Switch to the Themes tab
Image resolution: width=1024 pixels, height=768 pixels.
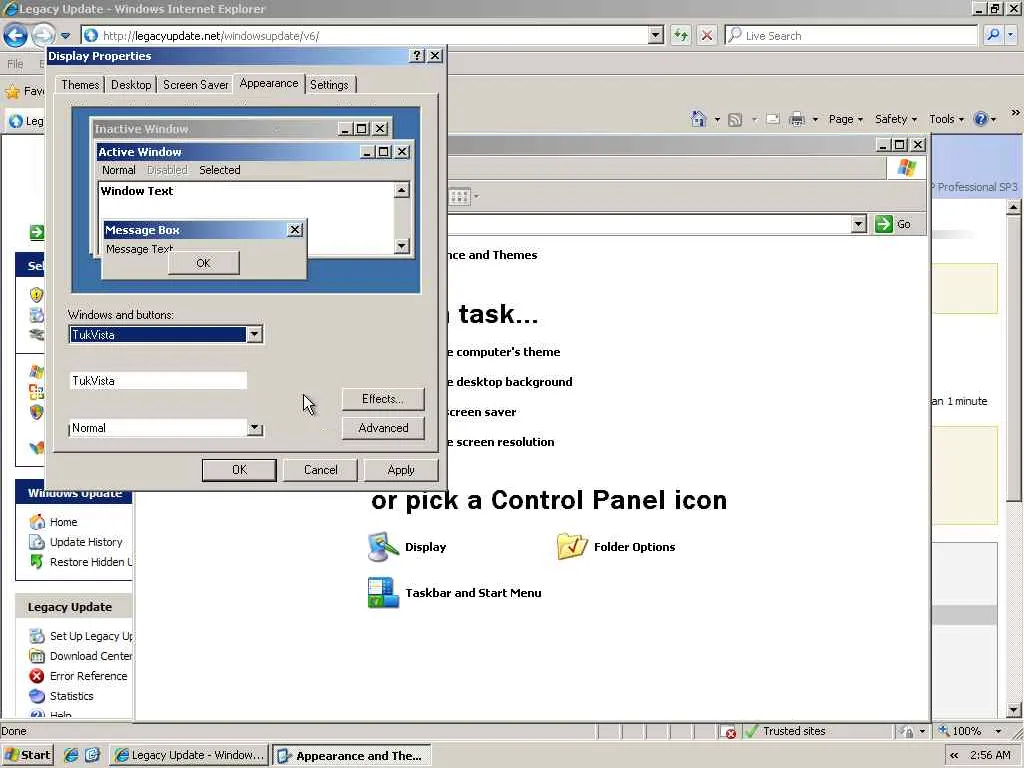[x=80, y=85]
